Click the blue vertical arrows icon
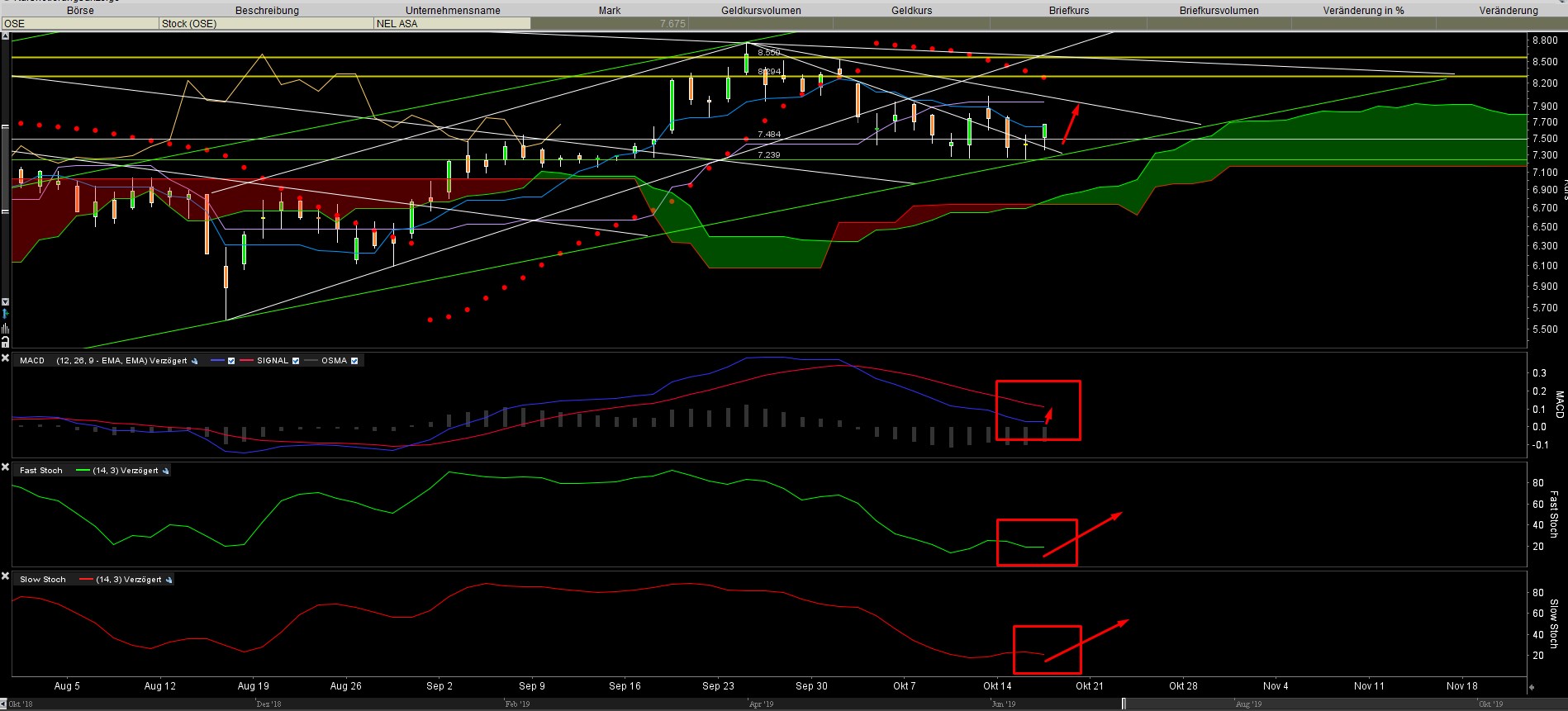Viewport: 1568px width, 711px height. pyautogui.click(x=5, y=315)
